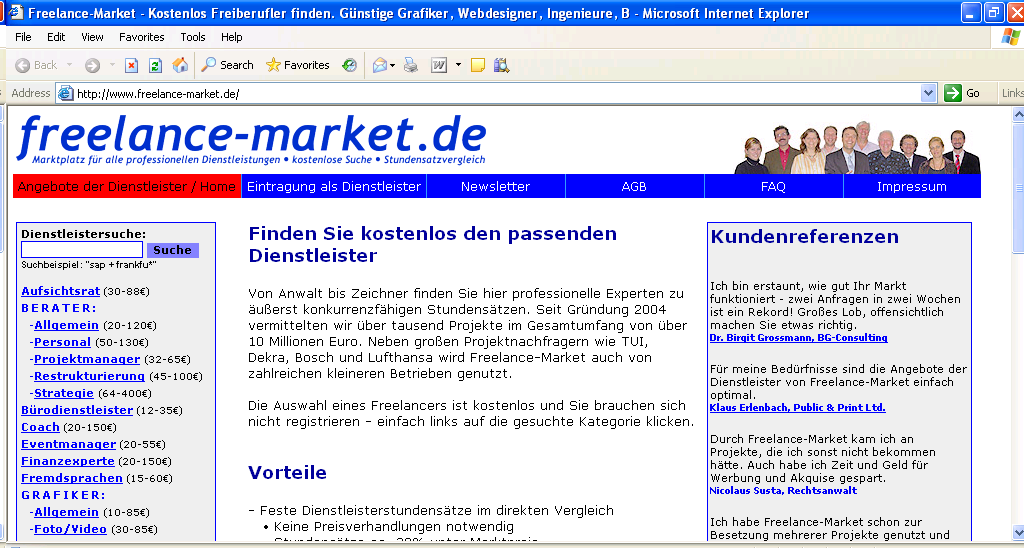The width and height of the screenshot is (1024, 548).
Task: Click Klaus Erlenbach, Public & Print Ltd. link
Action: pyautogui.click(x=797, y=408)
